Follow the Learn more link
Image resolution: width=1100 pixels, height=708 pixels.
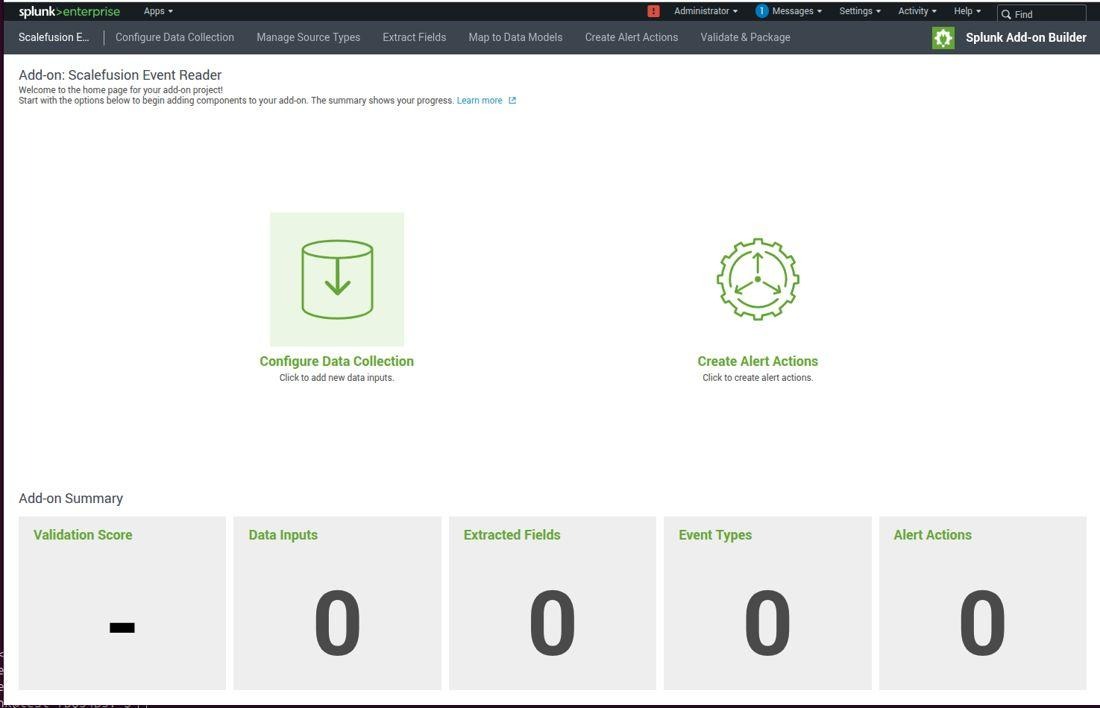479,100
